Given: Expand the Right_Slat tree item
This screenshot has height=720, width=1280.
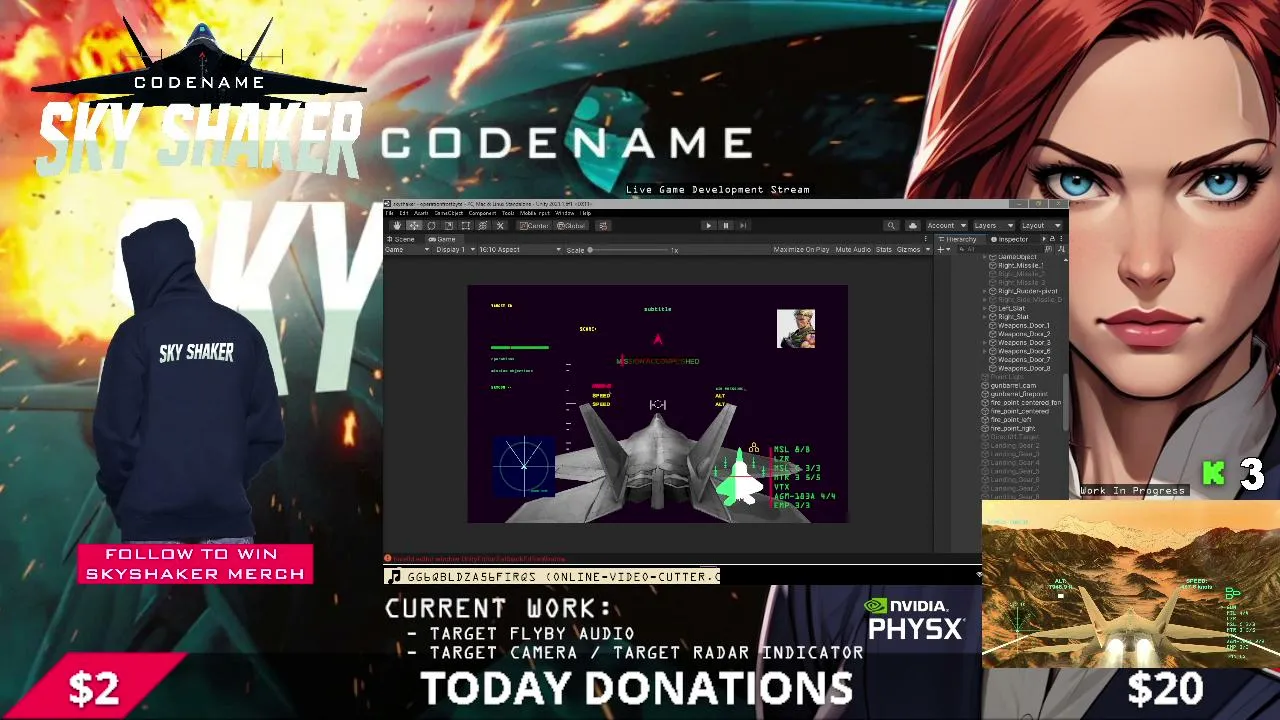Looking at the screenshot, I should (986, 317).
